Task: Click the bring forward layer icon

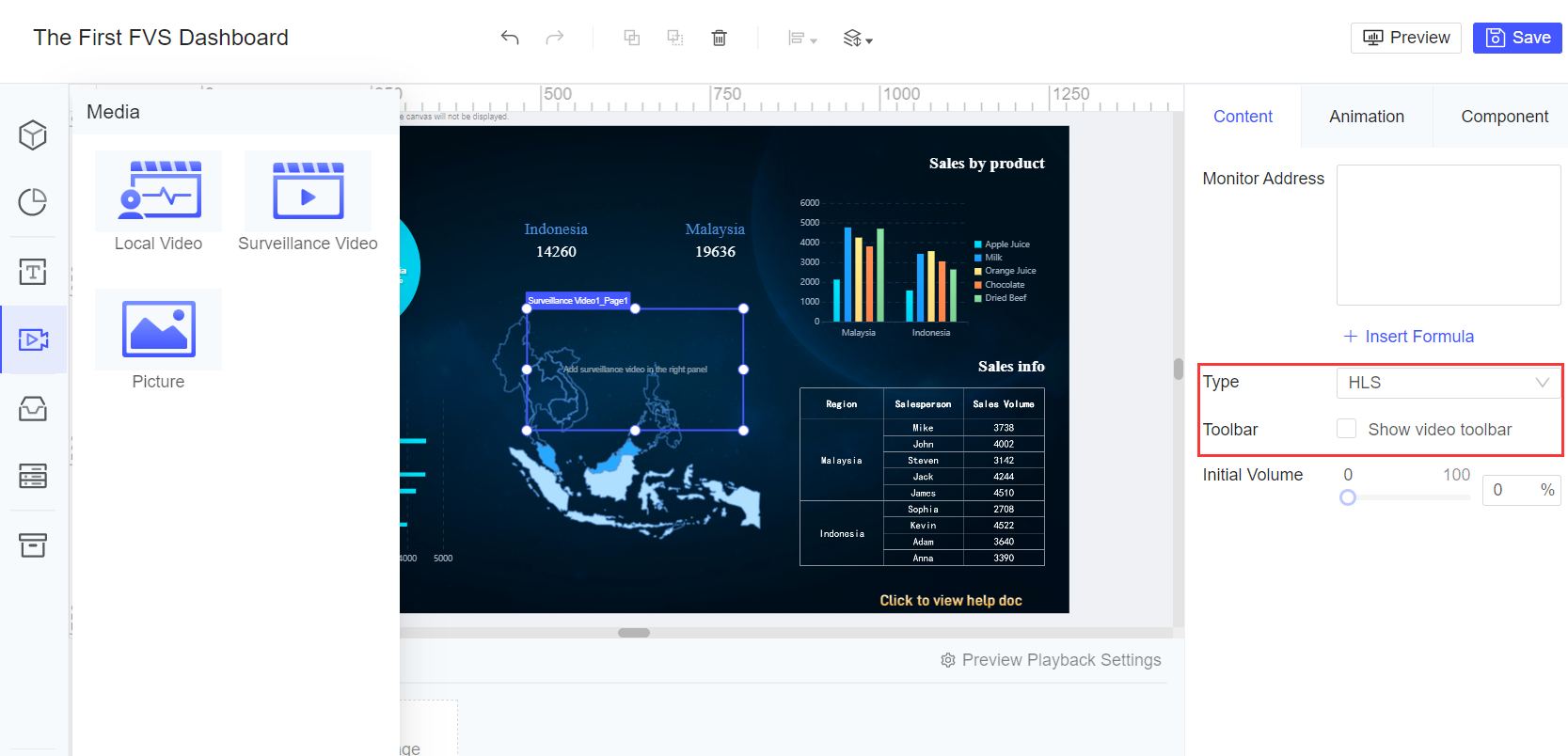Action: tap(632, 38)
